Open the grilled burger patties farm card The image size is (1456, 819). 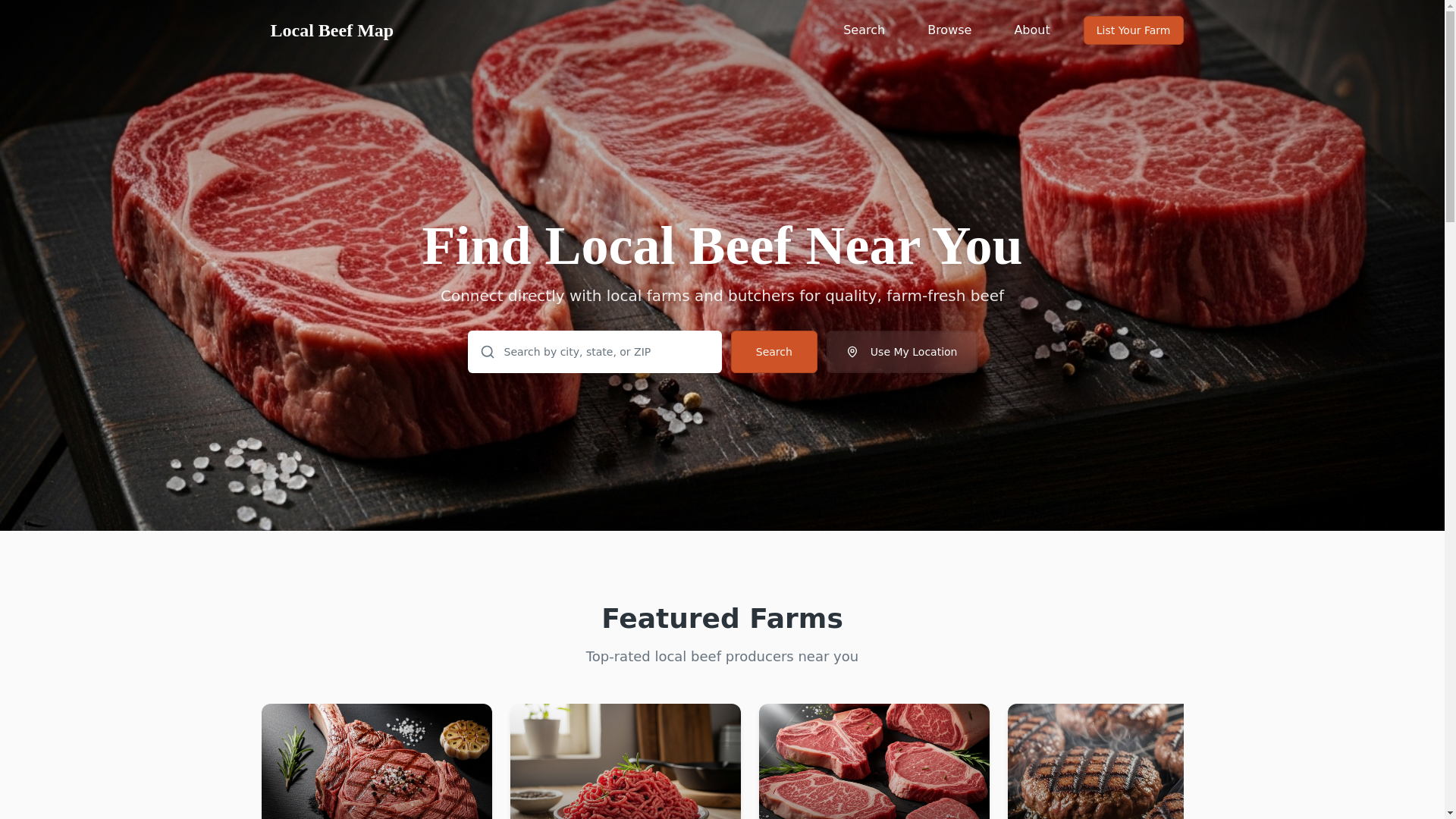tap(1096, 761)
